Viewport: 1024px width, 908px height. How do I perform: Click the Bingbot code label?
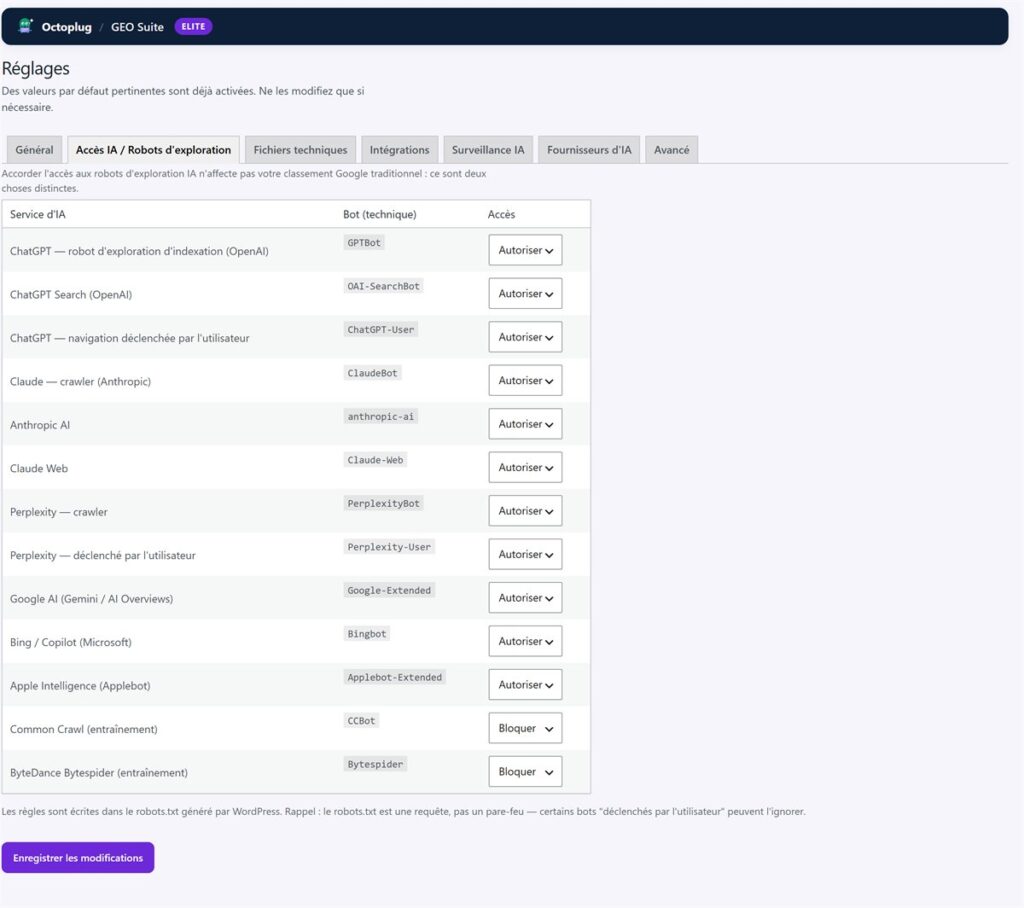click(367, 634)
